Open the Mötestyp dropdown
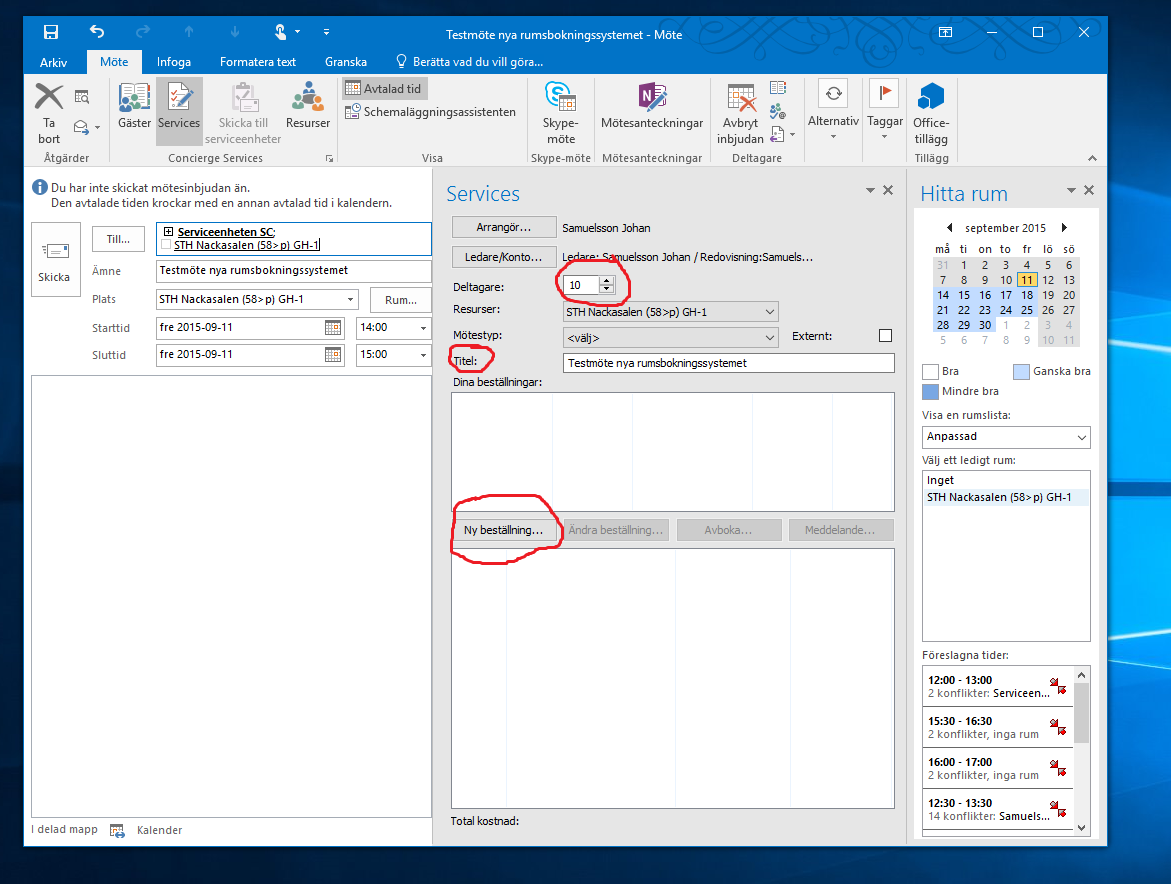Viewport: 1171px width, 884px height. click(x=671, y=338)
